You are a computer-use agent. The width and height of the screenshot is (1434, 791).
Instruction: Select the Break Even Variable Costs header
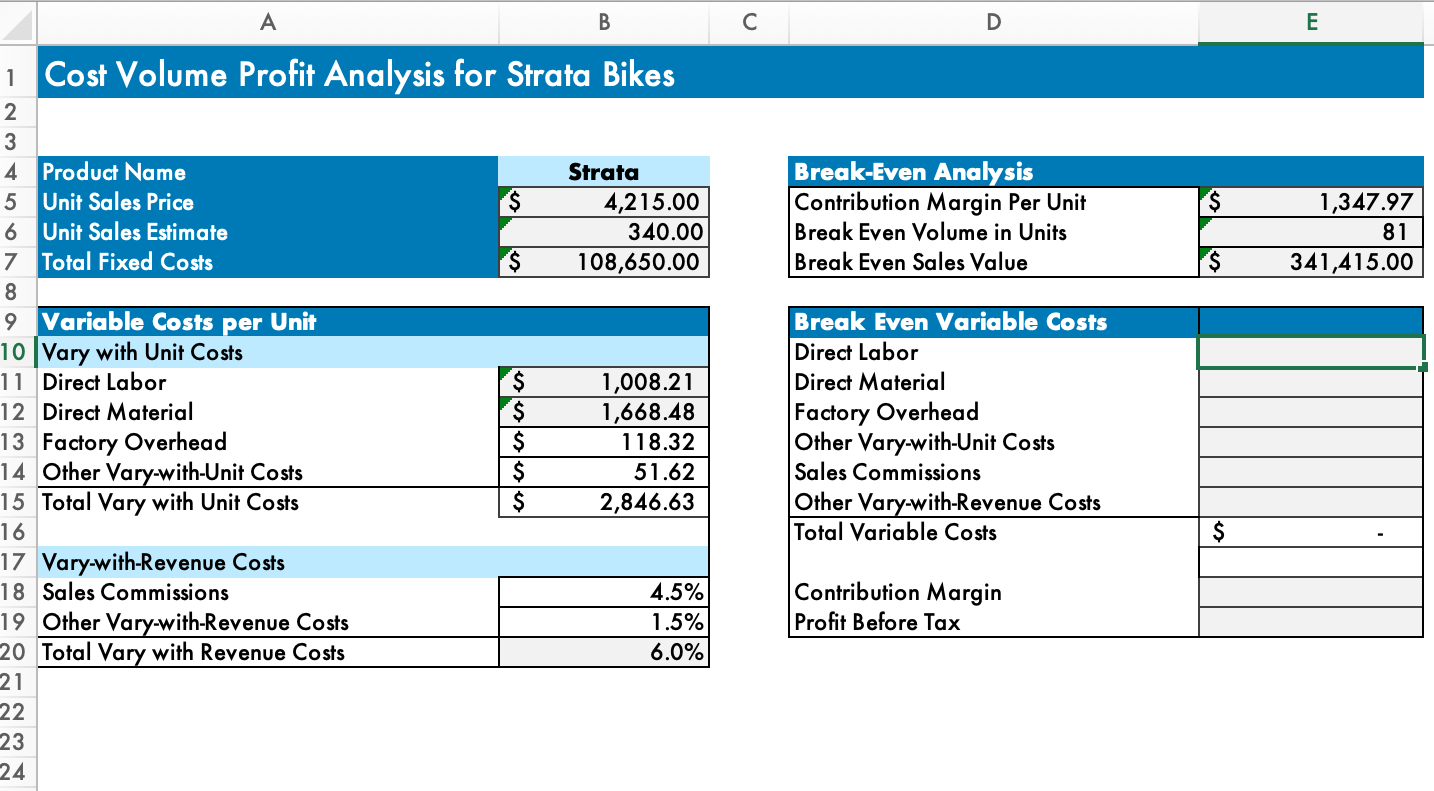993,322
